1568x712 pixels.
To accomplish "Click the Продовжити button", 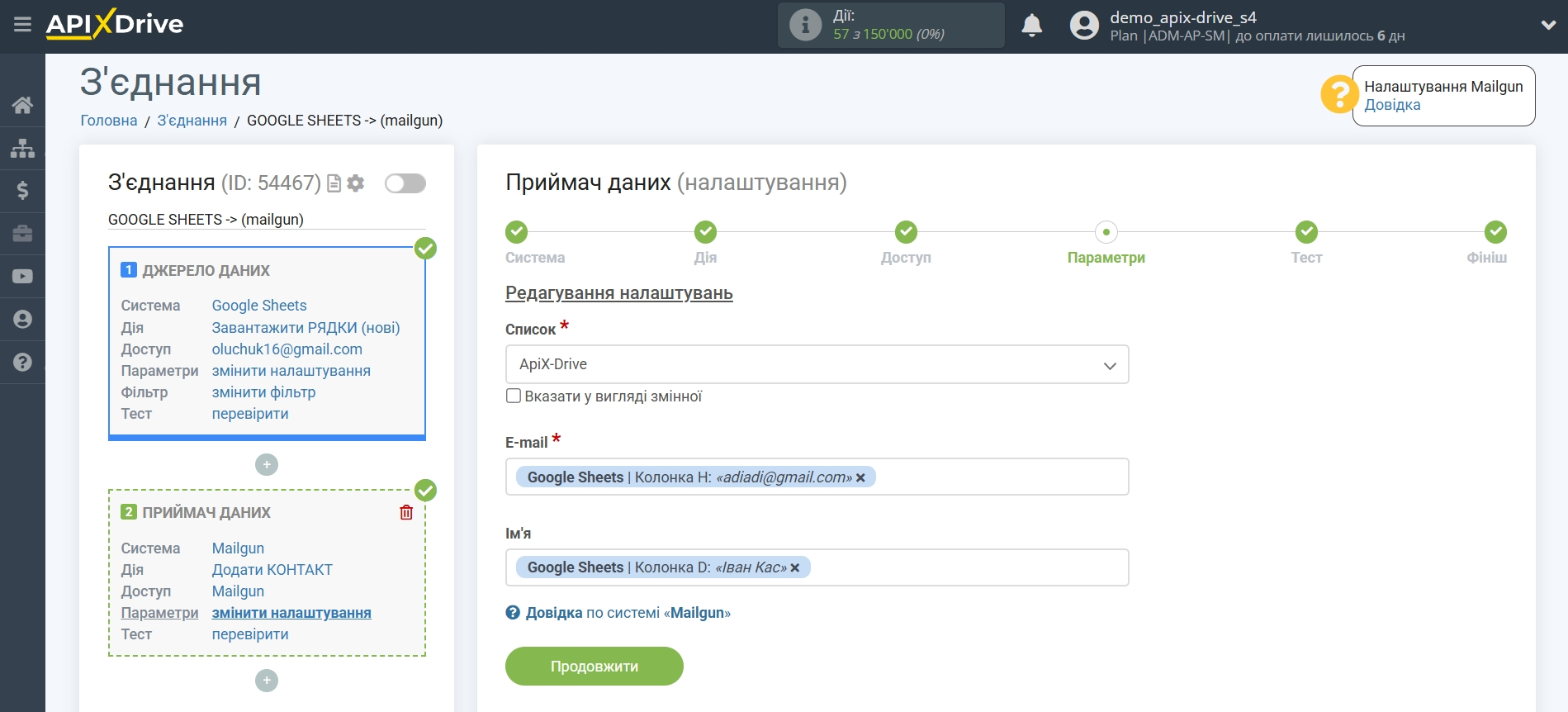I will [595, 666].
